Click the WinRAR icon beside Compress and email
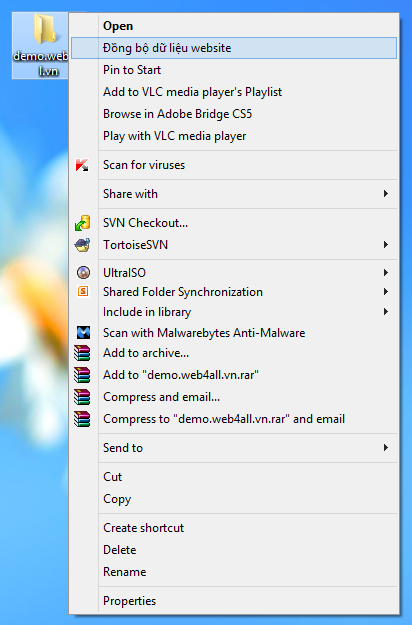 (82, 397)
